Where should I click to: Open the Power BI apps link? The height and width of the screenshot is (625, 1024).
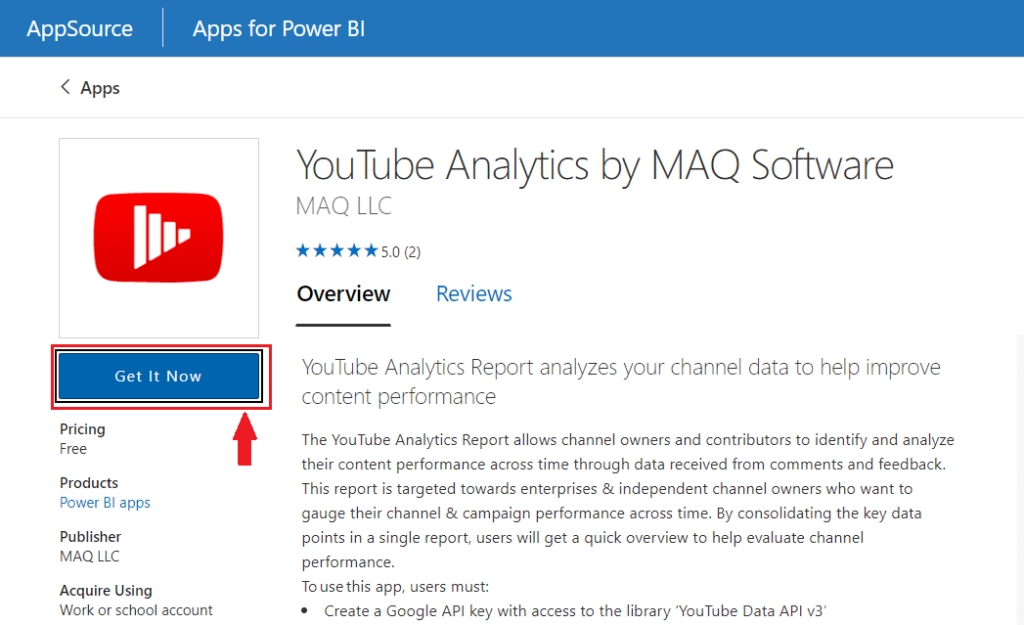105,503
